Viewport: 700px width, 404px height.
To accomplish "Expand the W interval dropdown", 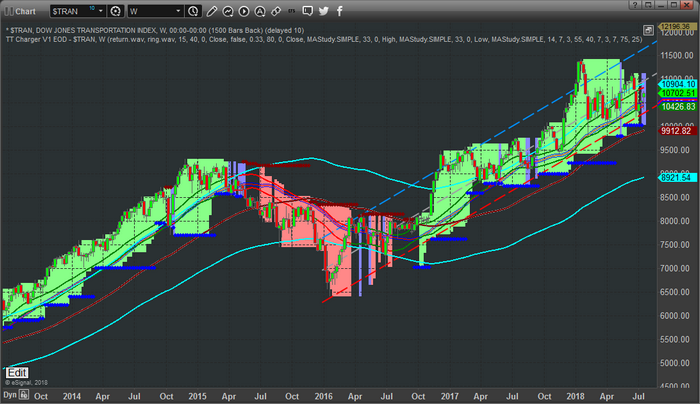I will pyautogui.click(x=178, y=11).
